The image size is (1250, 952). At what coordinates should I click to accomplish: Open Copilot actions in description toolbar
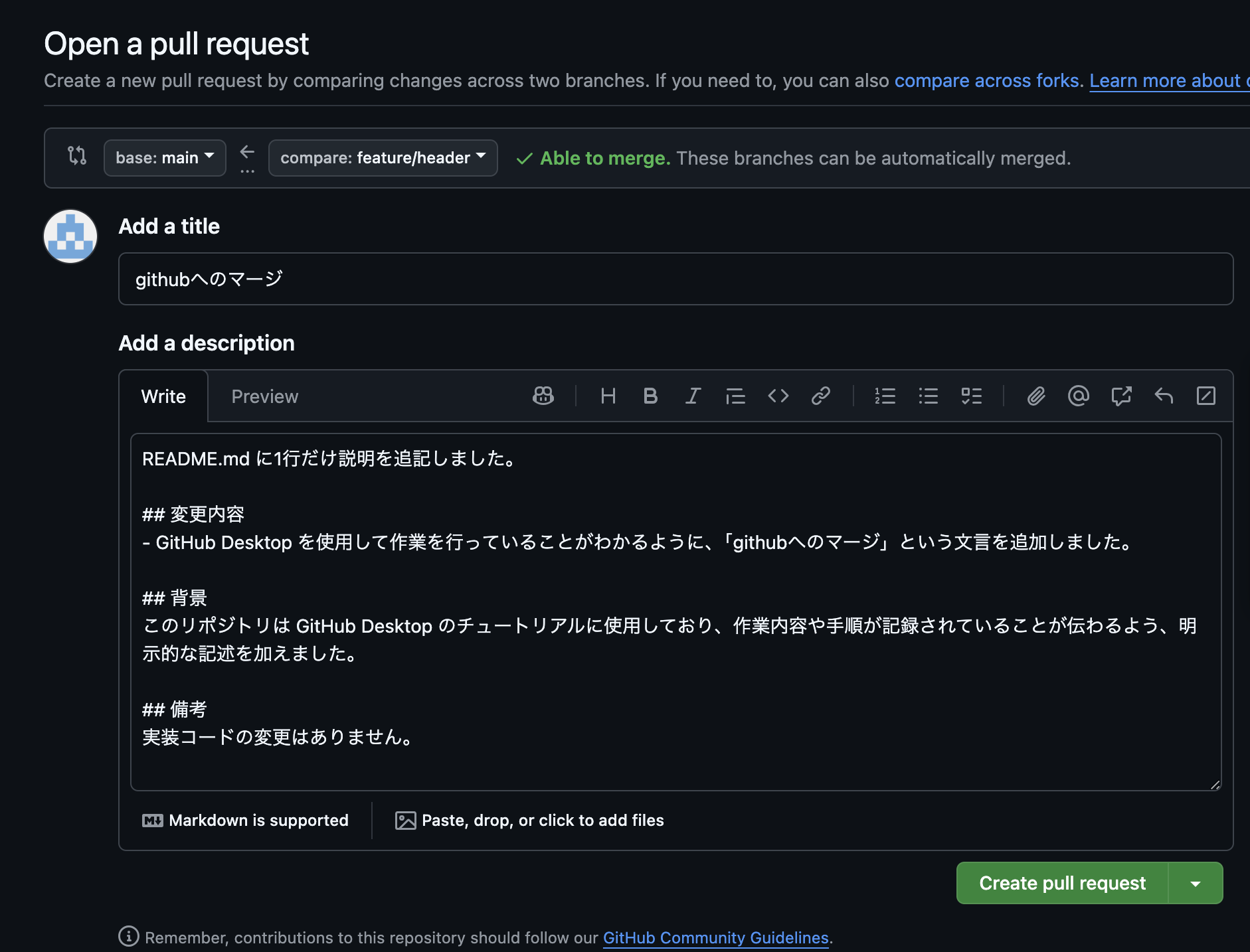click(543, 396)
